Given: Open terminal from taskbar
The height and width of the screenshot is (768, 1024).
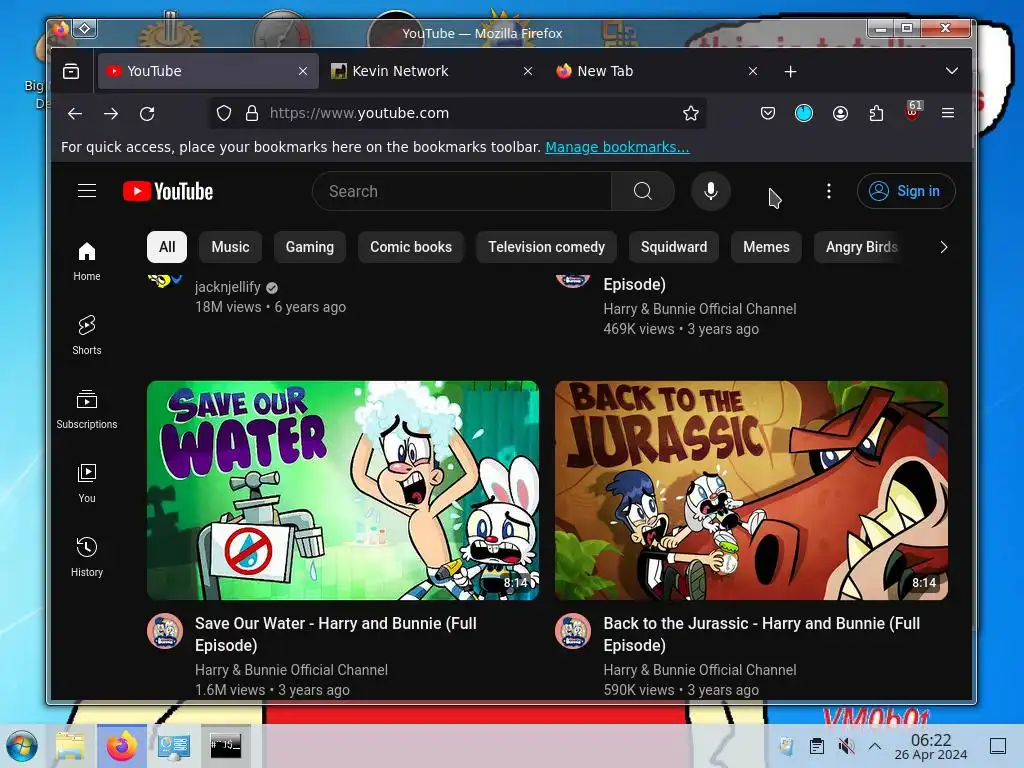Looking at the screenshot, I should 225,746.
